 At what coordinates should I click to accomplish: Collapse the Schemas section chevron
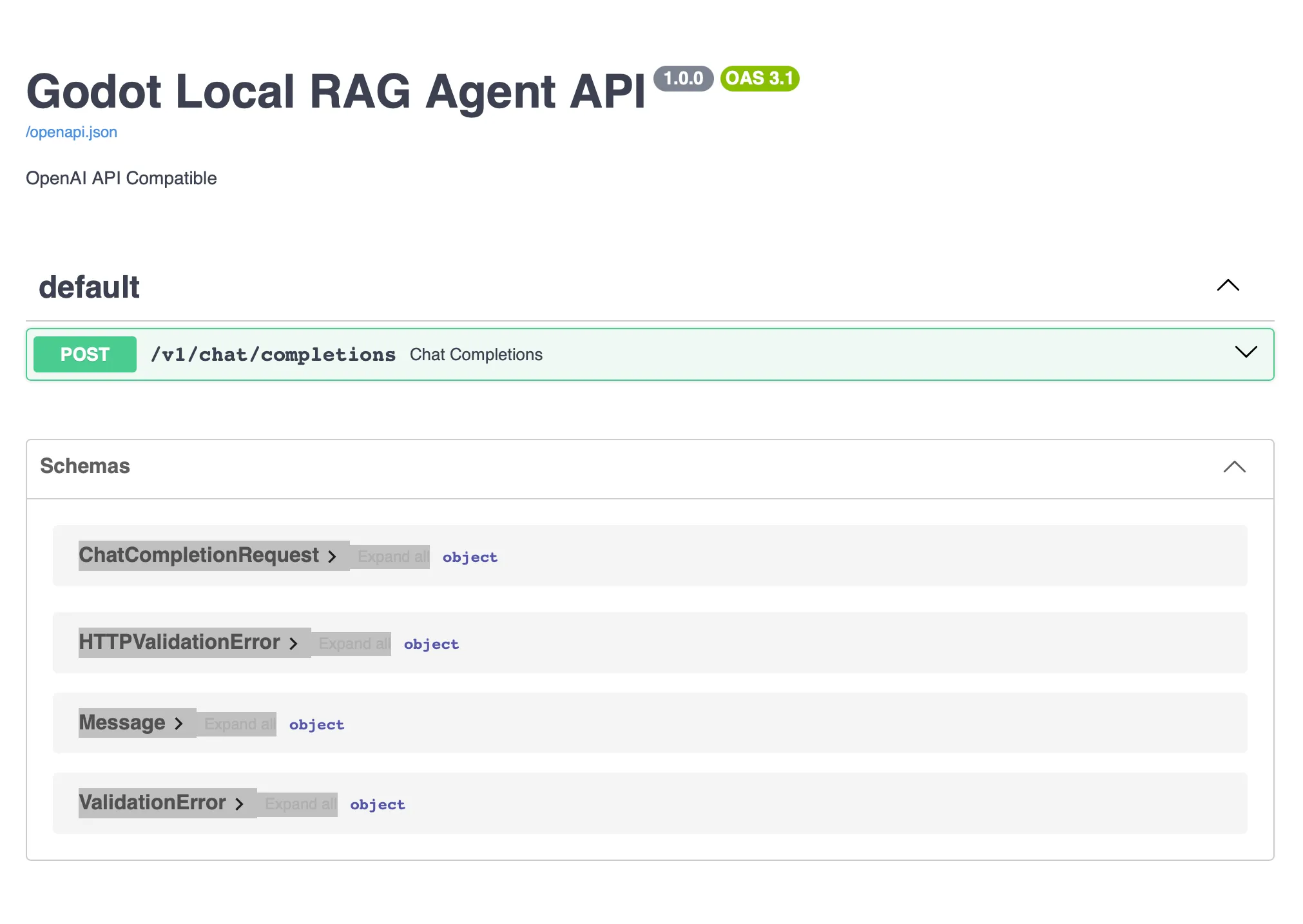click(1234, 467)
